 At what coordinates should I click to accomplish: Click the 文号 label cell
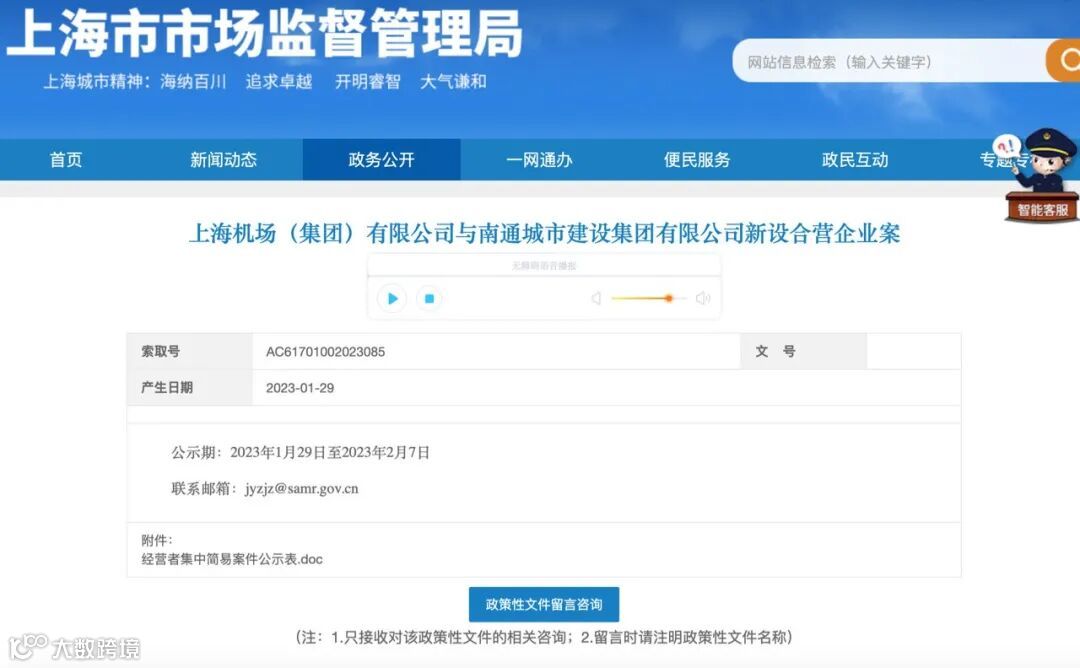pyautogui.click(x=803, y=351)
